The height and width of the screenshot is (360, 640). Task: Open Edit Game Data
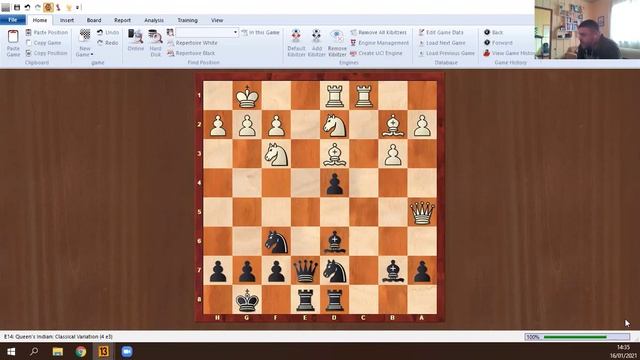point(441,32)
